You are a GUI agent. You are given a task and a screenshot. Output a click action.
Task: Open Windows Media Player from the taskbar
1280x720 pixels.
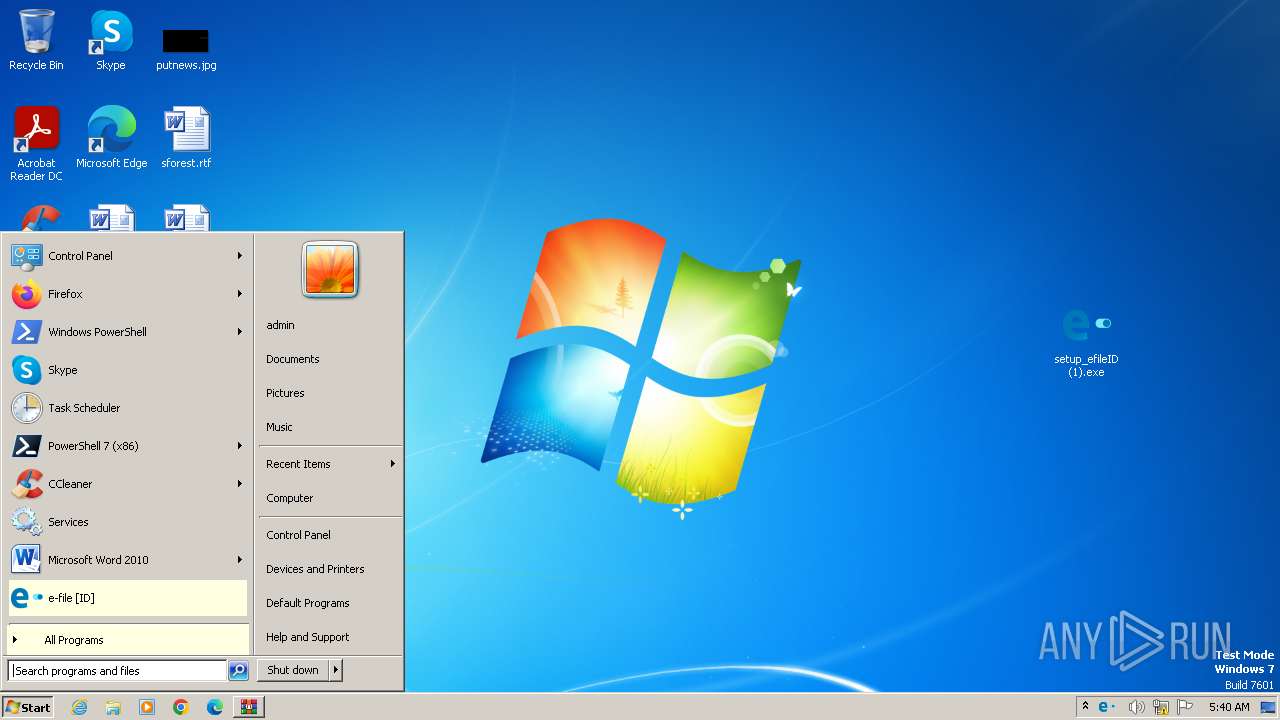pyautogui.click(x=147, y=707)
